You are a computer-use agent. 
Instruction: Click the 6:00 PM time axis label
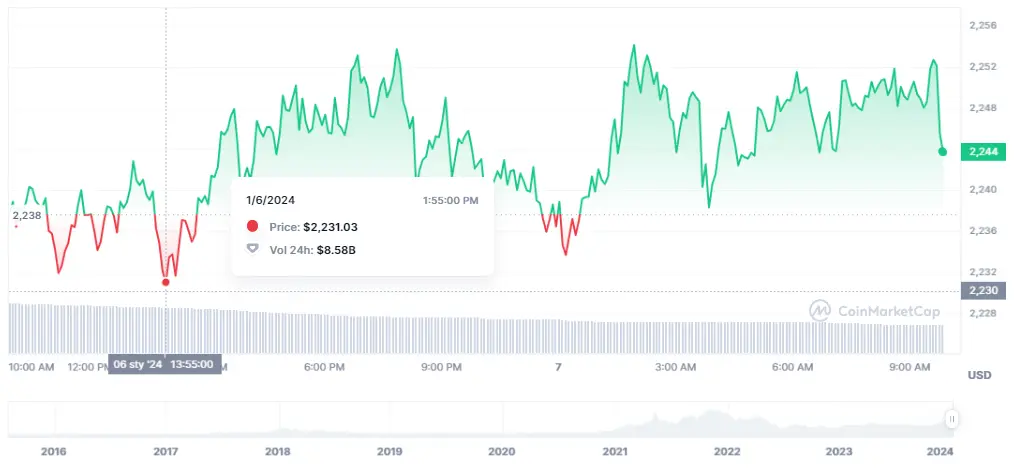[324, 367]
